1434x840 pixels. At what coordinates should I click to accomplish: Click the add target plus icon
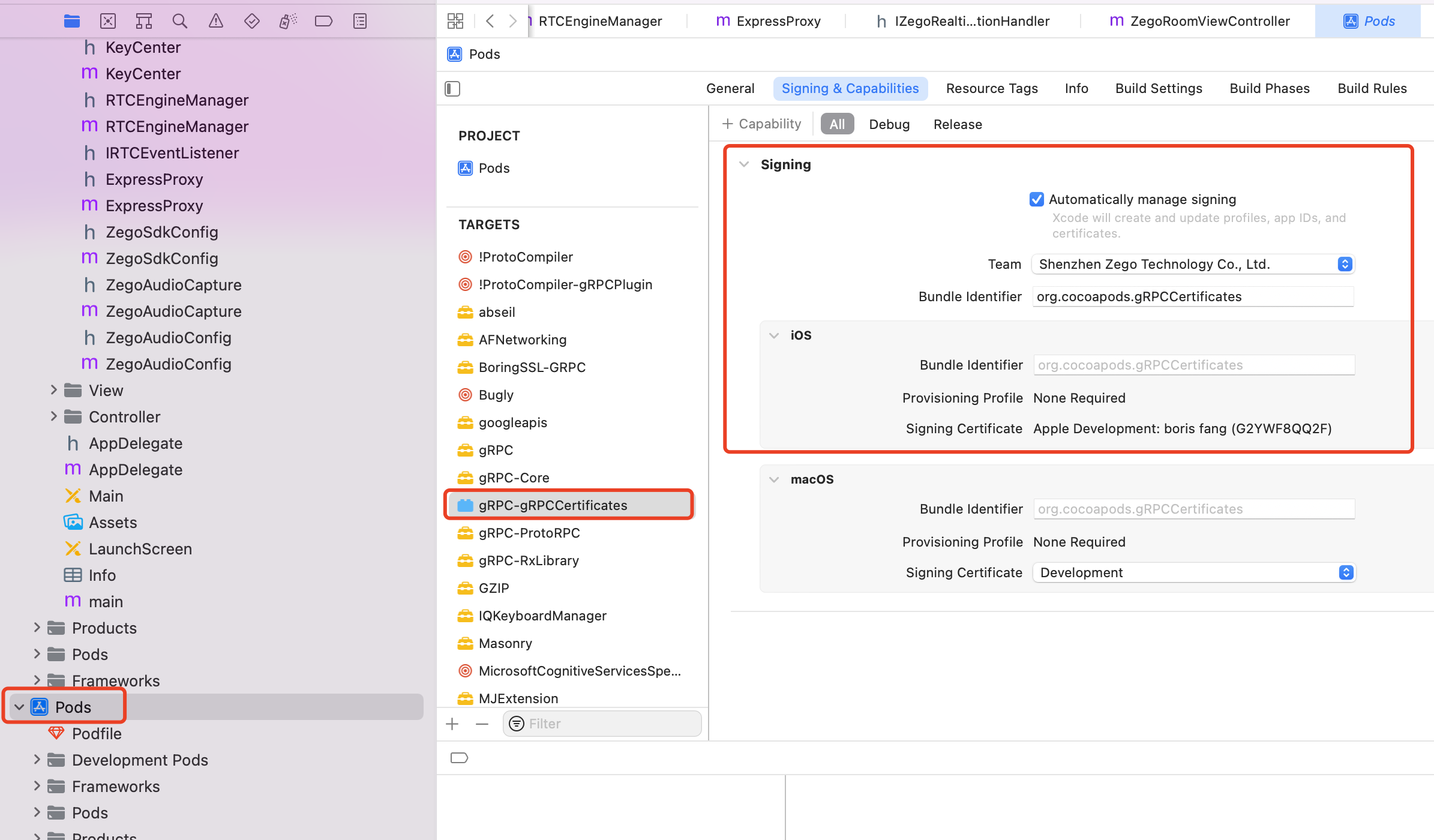(x=452, y=724)
